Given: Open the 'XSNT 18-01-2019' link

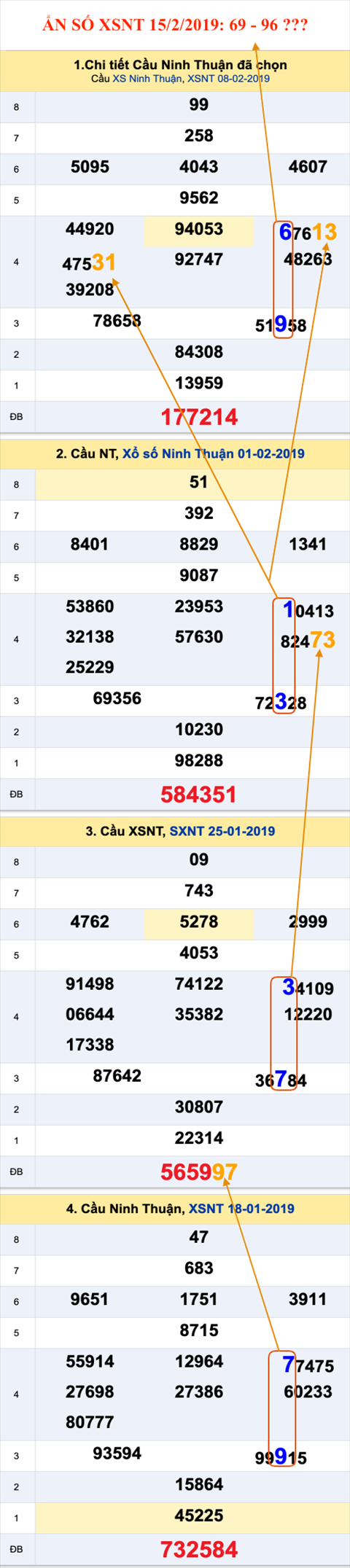Looking at the screenshot, I should click(241, 1209).
